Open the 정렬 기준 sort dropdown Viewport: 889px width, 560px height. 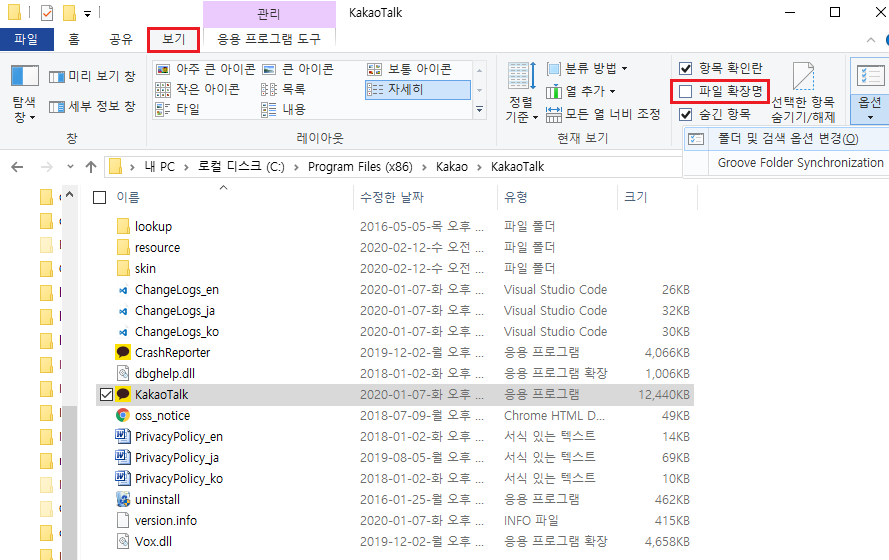pos(522,92)
